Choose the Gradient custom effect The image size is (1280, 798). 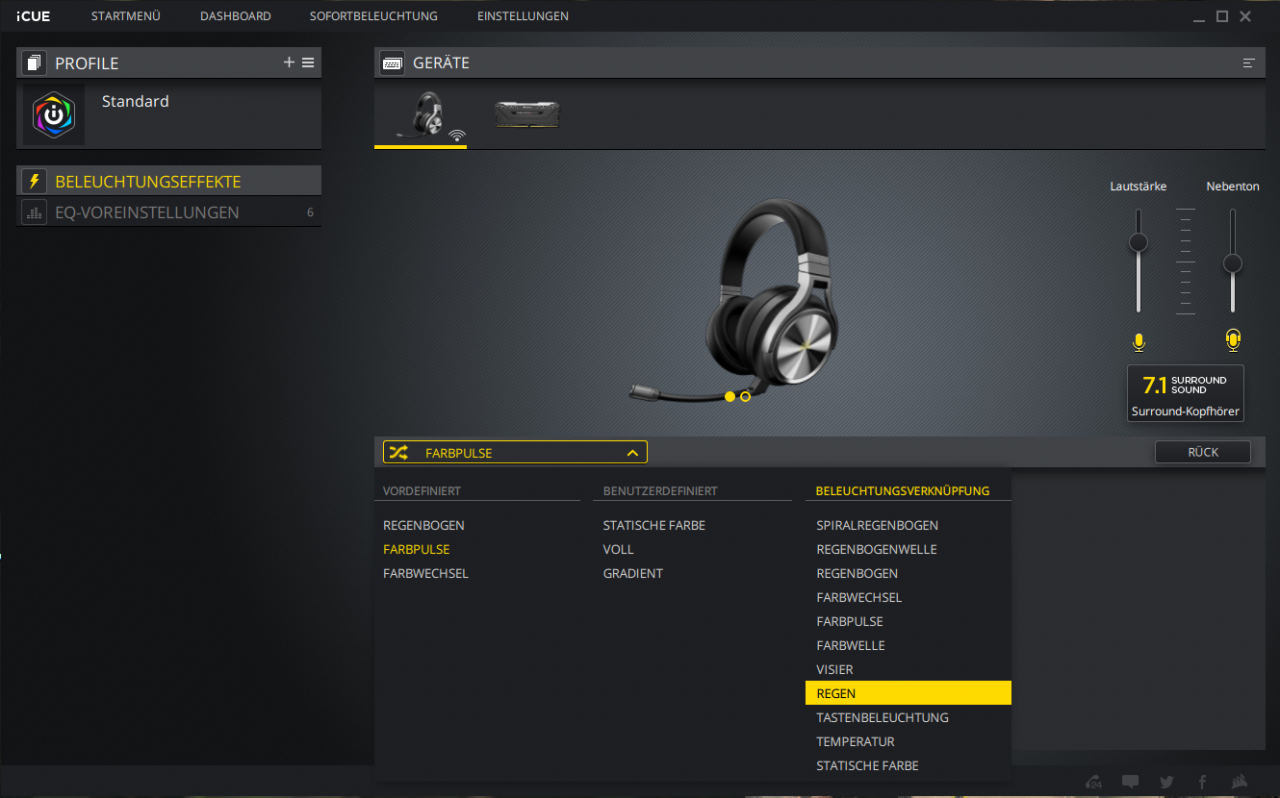click(633, 573)
